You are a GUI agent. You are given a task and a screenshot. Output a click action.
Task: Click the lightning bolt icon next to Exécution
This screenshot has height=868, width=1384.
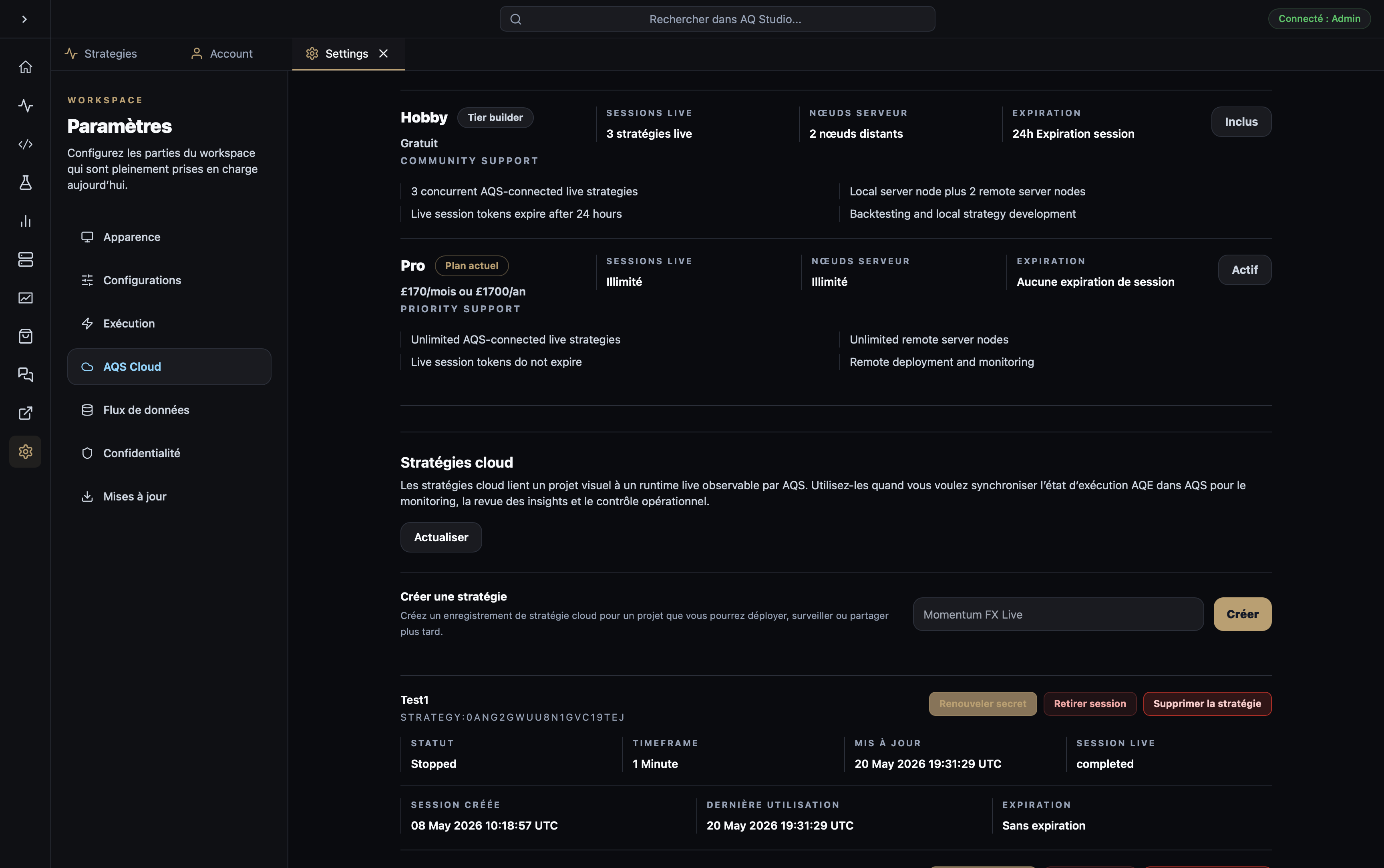pyautogui.click(x=87, y=323)
